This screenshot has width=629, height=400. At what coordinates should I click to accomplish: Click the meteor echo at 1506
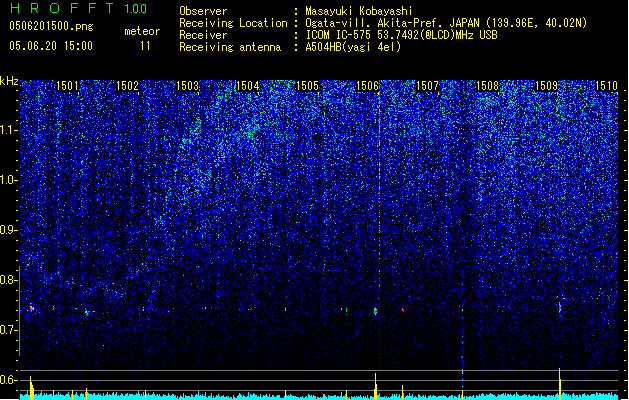375,311
